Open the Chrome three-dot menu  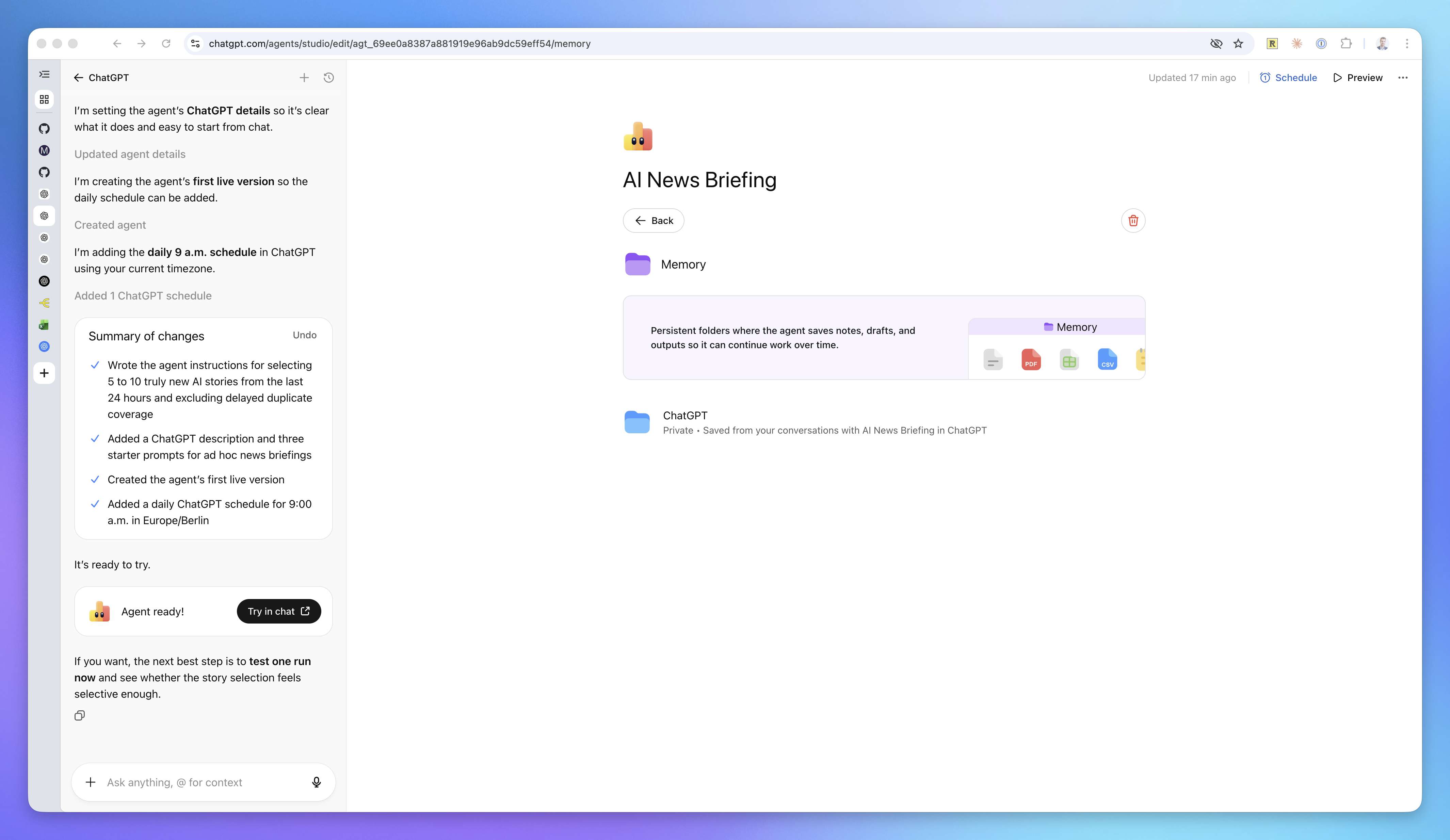[1407, 43]
